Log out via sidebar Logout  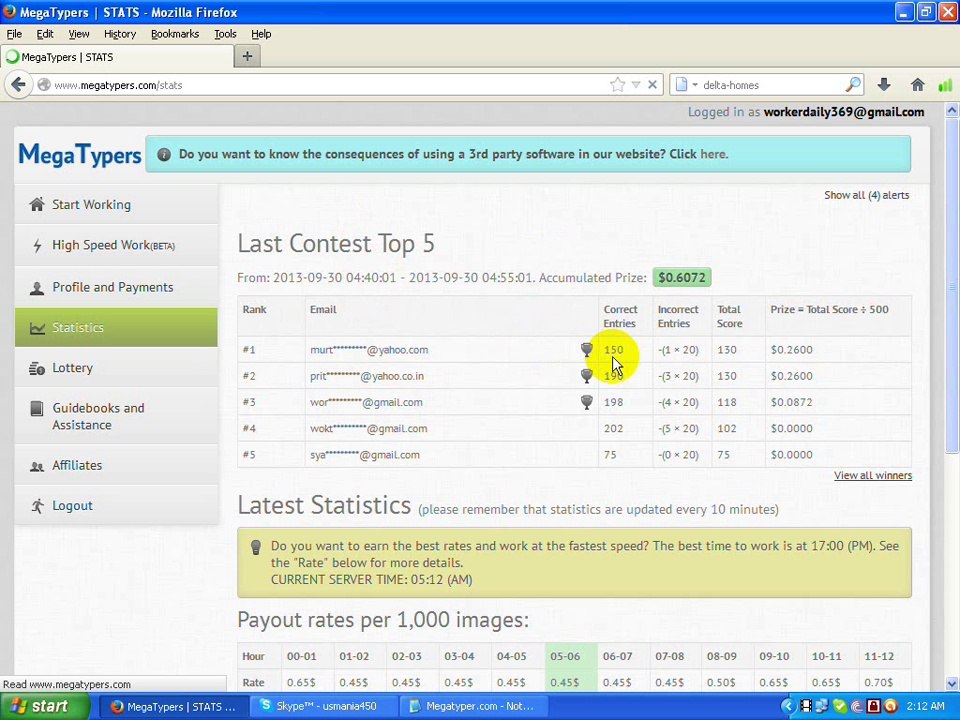click(x=116, y=506)
